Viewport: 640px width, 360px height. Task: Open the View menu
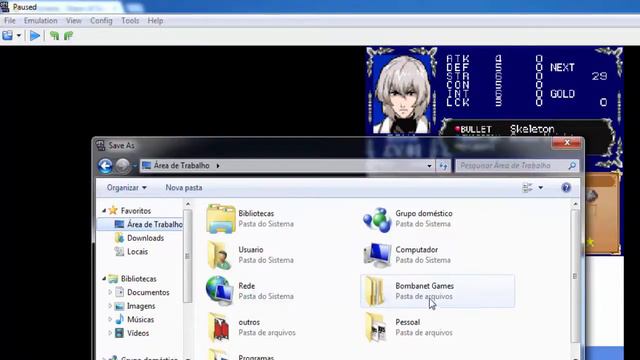pyautogui.click(x=74, y=20)
